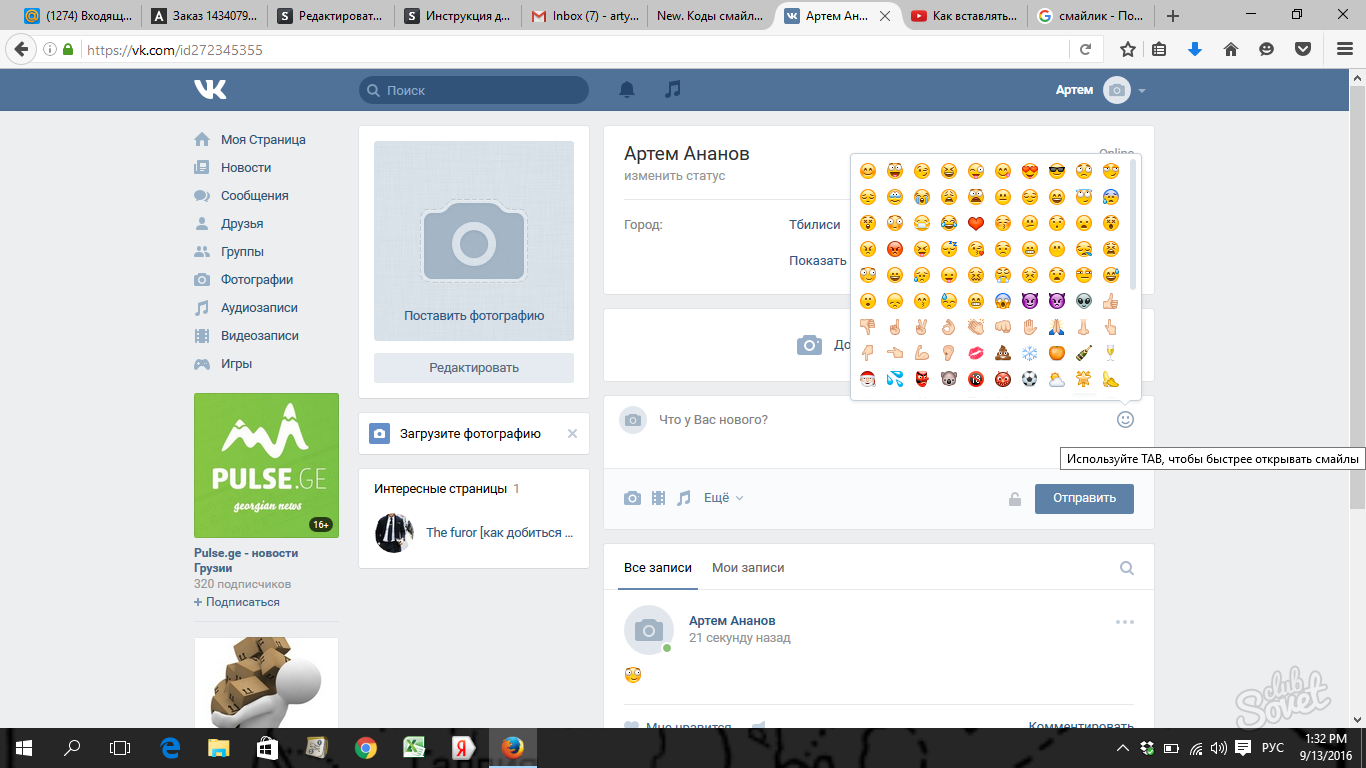Toggle friends-only lock on post
This screenshot has width=1366, height=768.
coord(1015,499)
